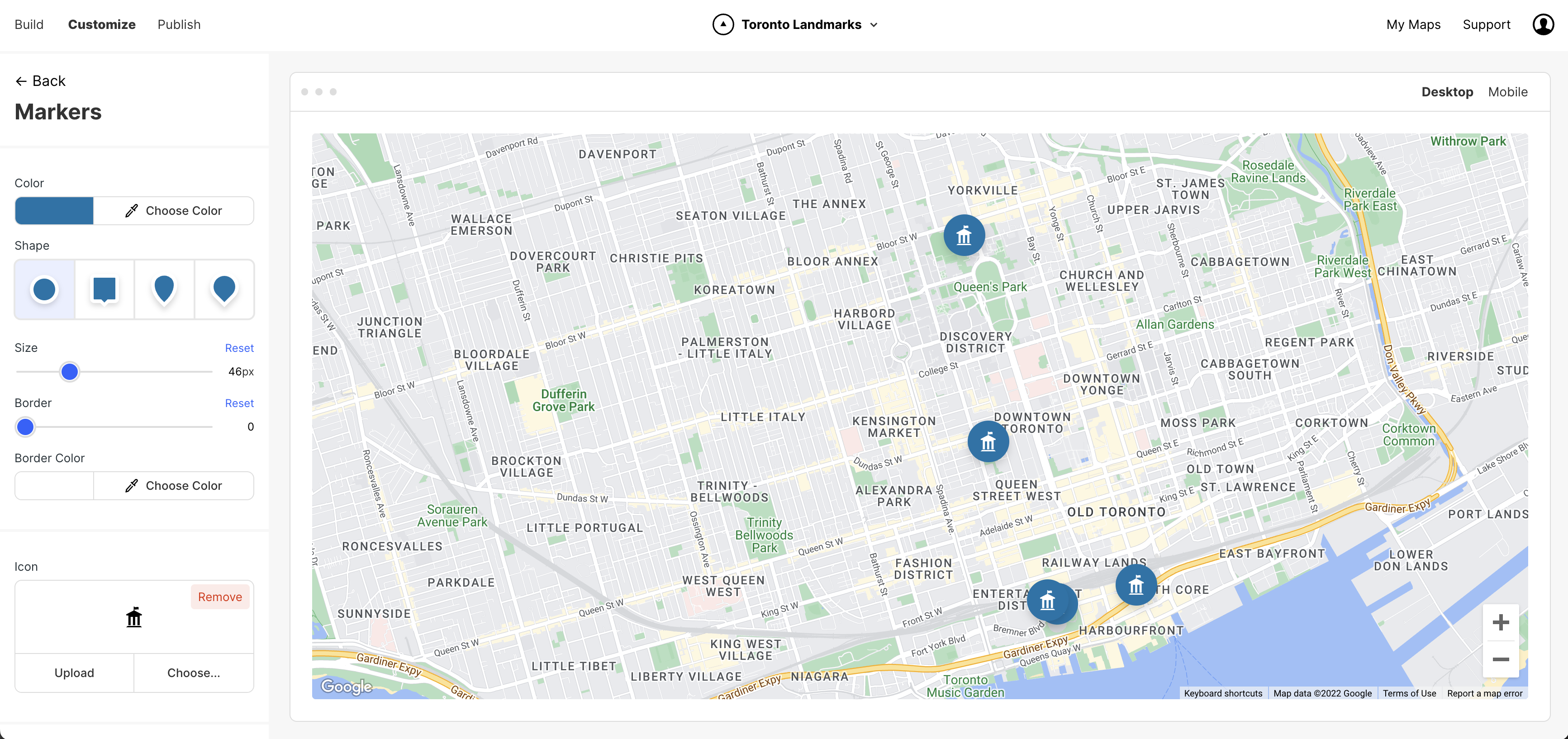Click the Google logo on the map
Viewport: 1568px width, 739px height.
(347, 687)
